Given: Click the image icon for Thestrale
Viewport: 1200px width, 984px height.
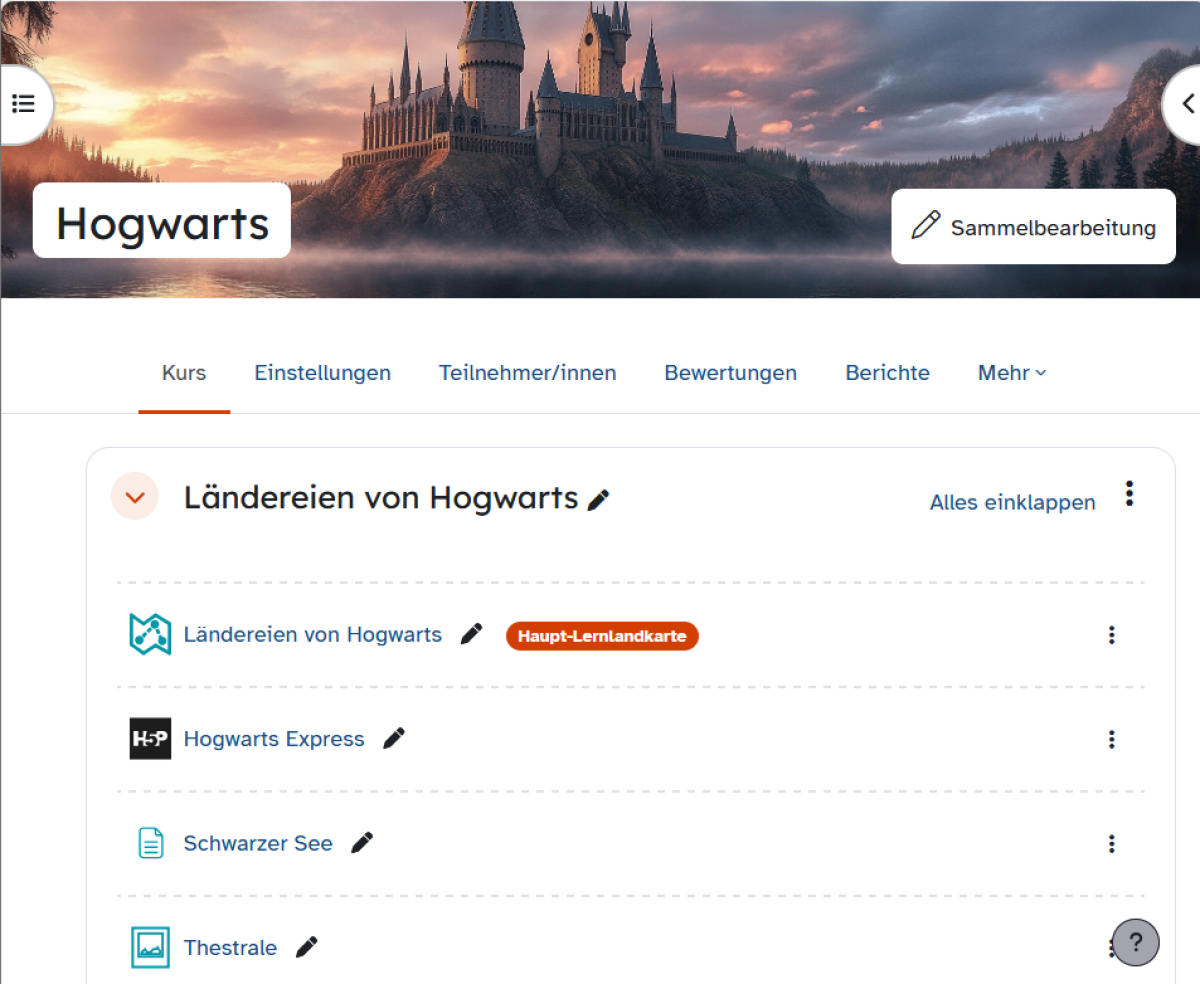Looking at the screenshot, I should coord(150,947).
